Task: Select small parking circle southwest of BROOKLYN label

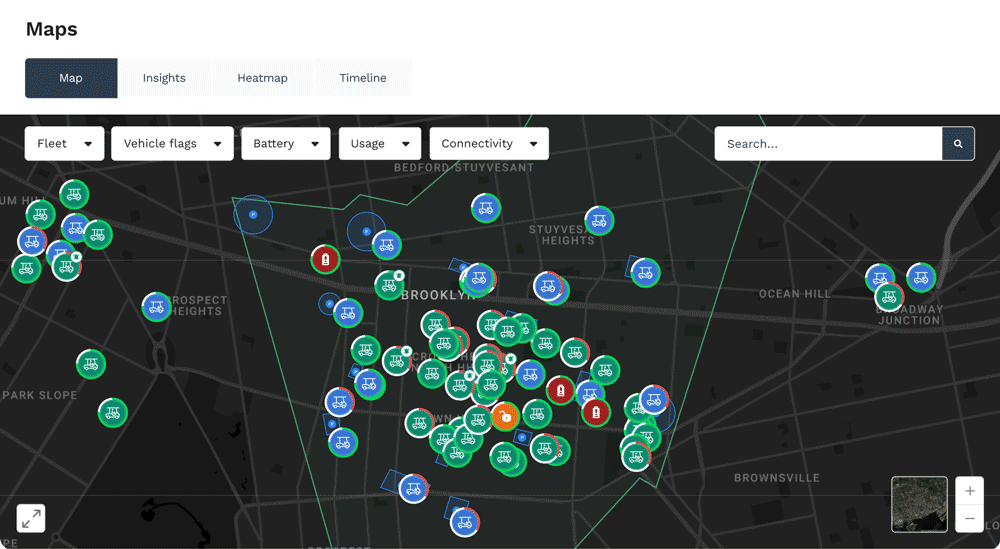Action: point(329,304)
